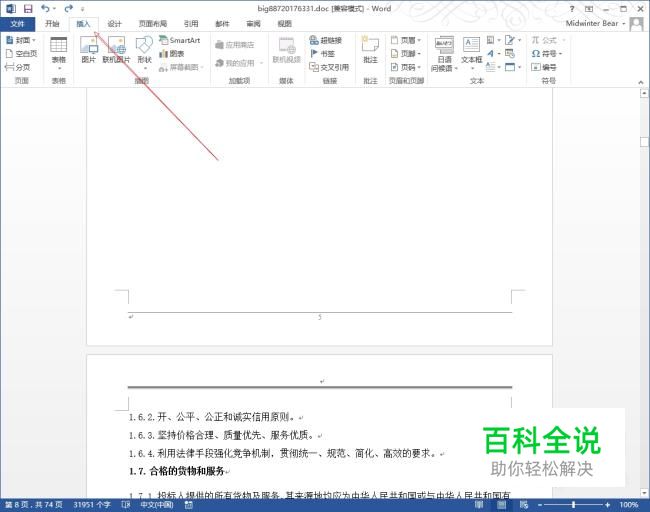Viewport: 650px width, 512px height.
Task: Click the proofing book icon in status bar
Action: coord(126,505)
